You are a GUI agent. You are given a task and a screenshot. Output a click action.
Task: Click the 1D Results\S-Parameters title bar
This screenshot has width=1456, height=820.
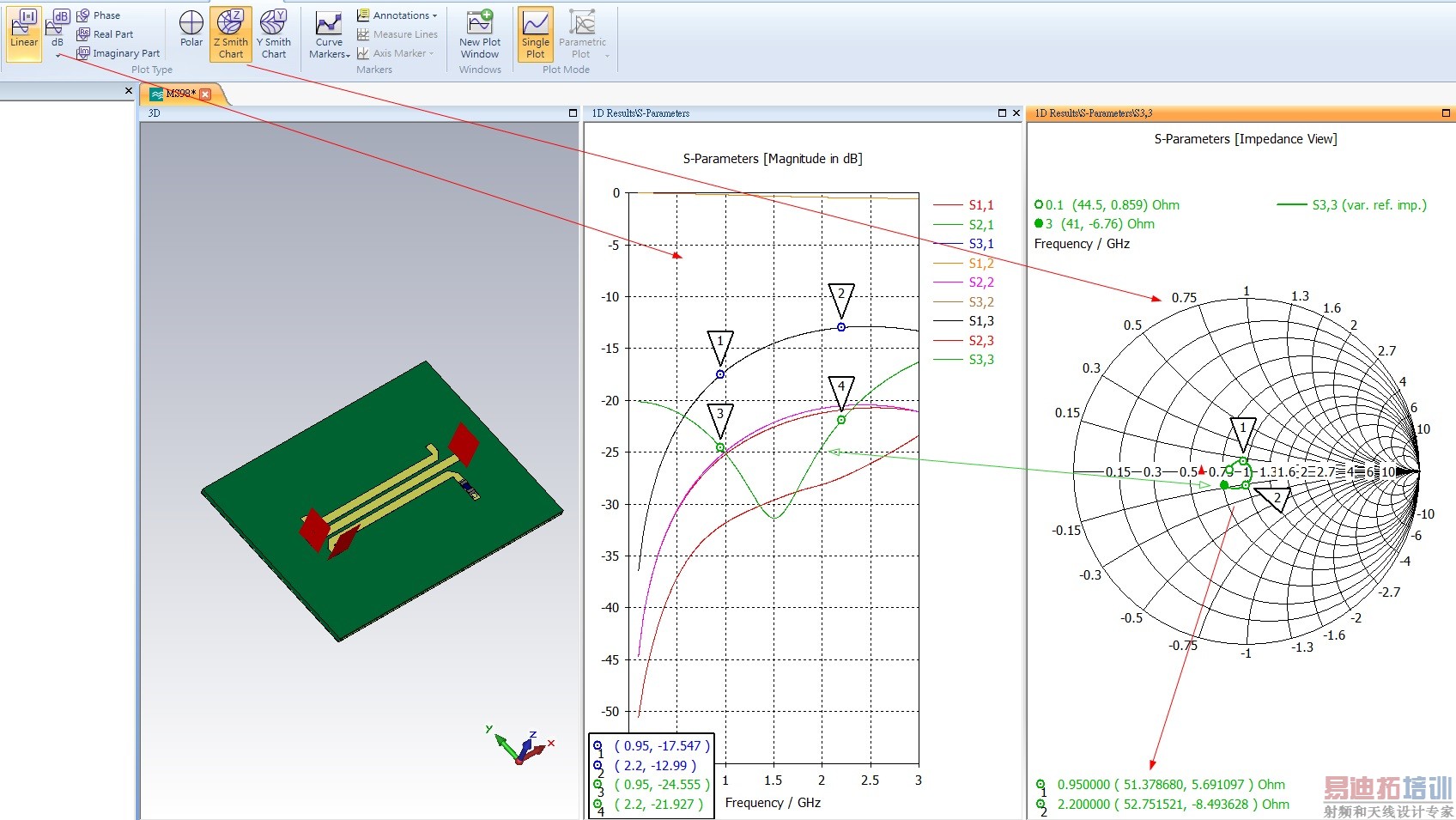click(803, 113)
